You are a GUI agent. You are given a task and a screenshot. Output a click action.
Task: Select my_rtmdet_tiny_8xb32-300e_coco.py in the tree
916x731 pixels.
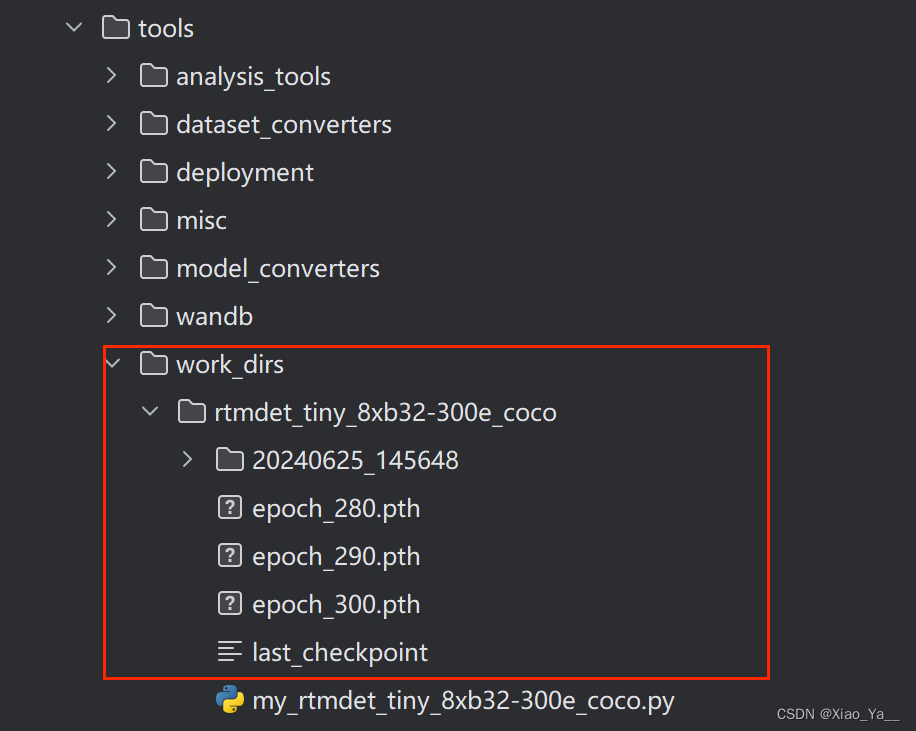point(463,701)
